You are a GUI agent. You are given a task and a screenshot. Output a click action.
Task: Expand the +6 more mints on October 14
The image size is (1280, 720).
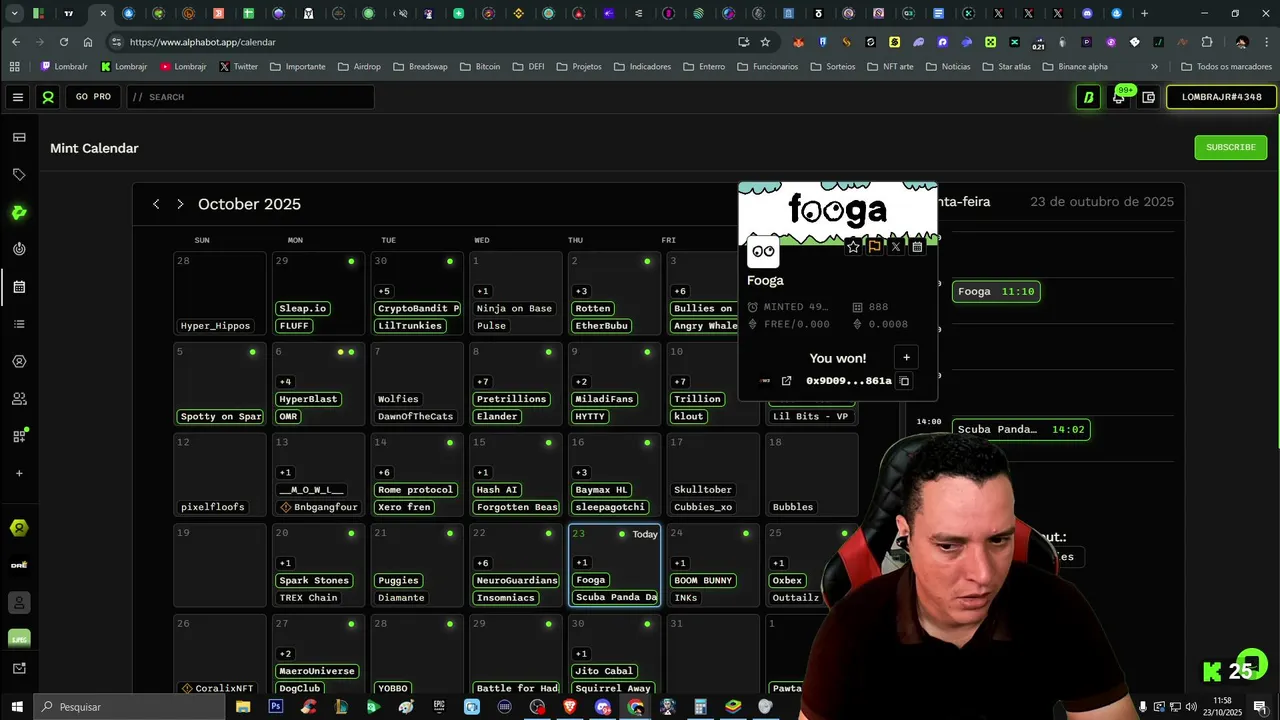tap(384, 473)
